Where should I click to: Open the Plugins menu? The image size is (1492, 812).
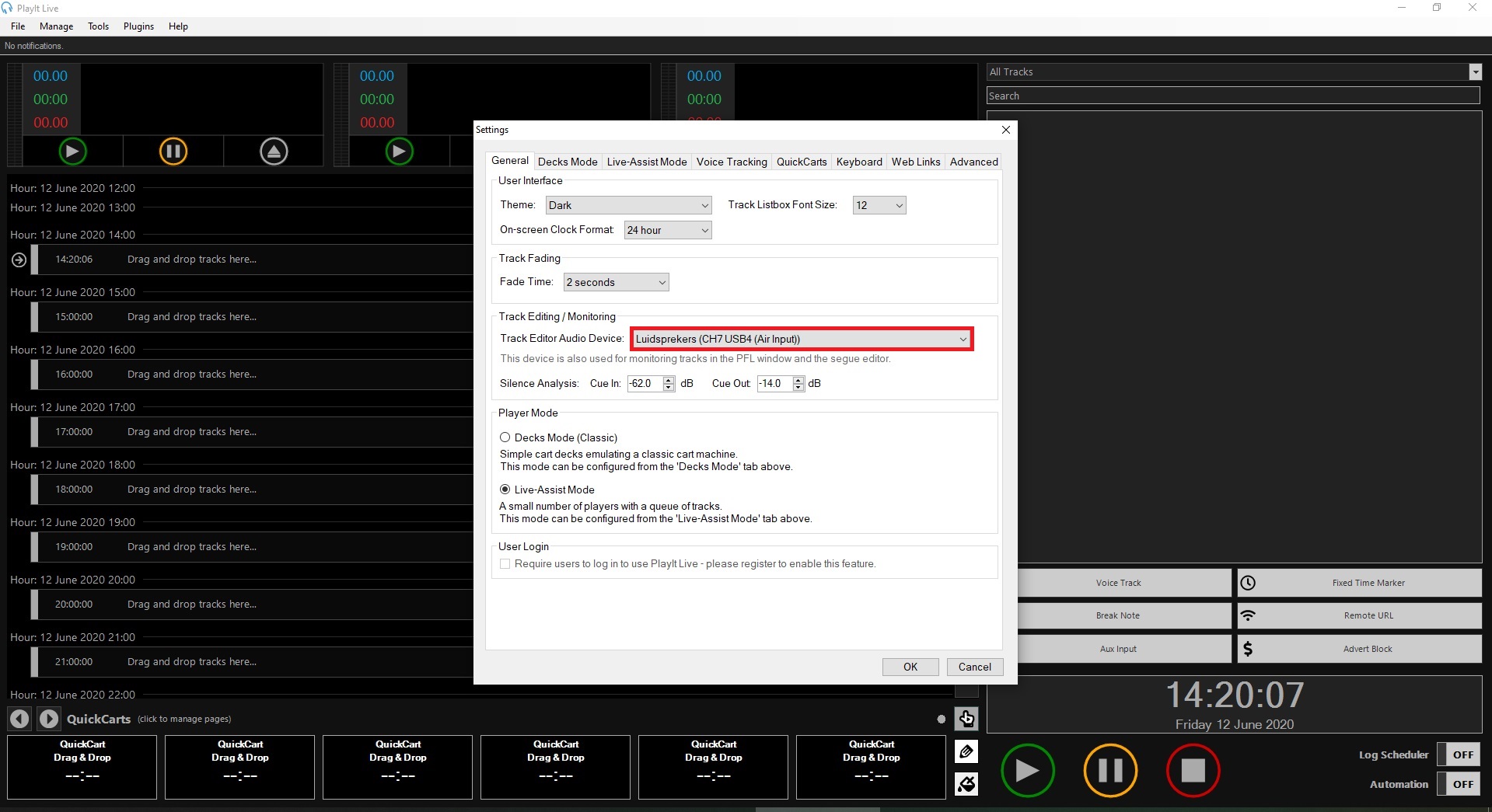(138, 26)
